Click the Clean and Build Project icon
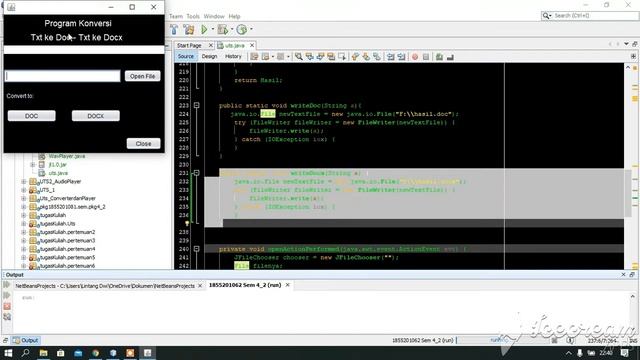640x360 pixels. [x=189, y=29]
